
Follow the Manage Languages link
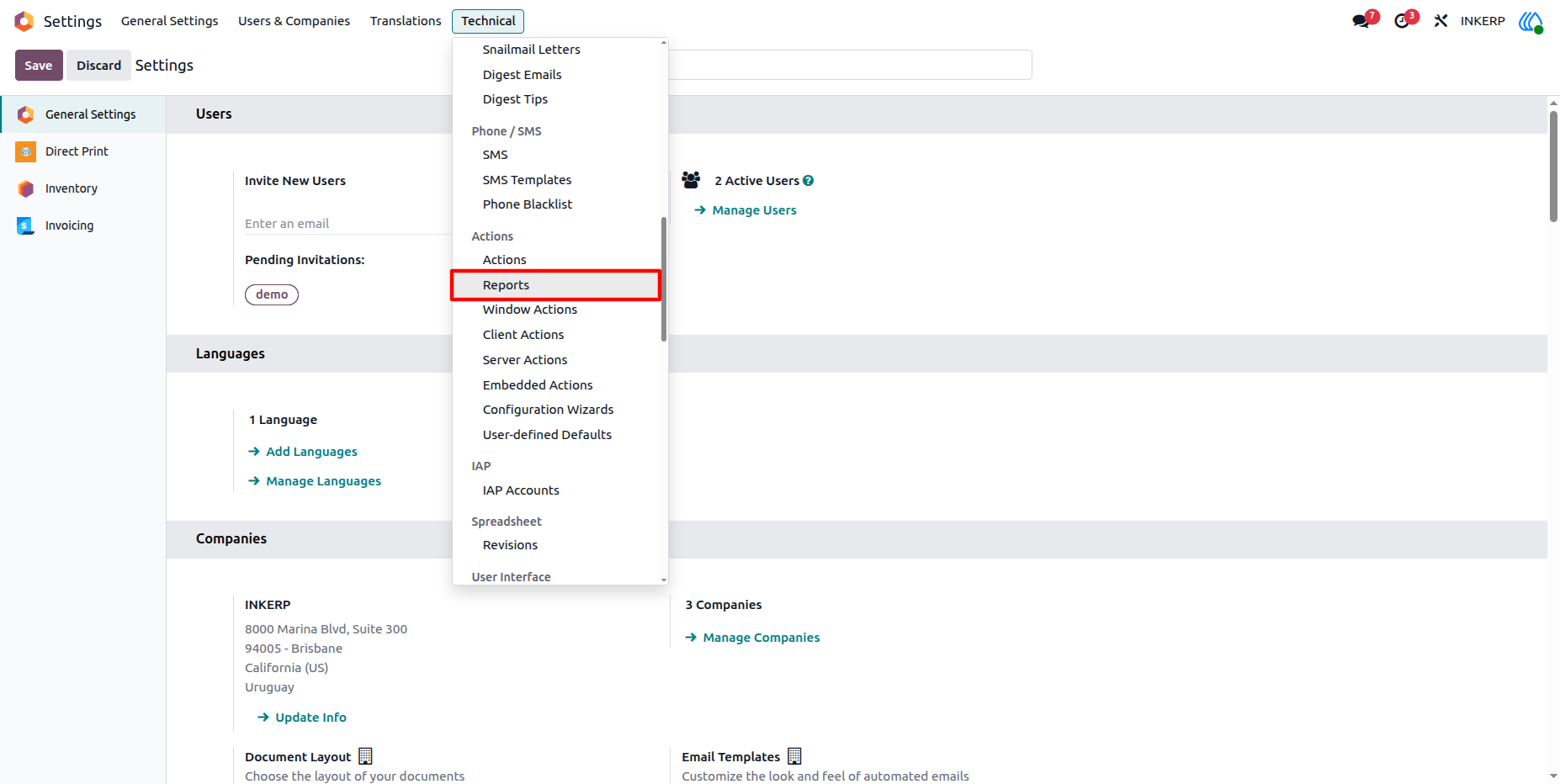315,481
